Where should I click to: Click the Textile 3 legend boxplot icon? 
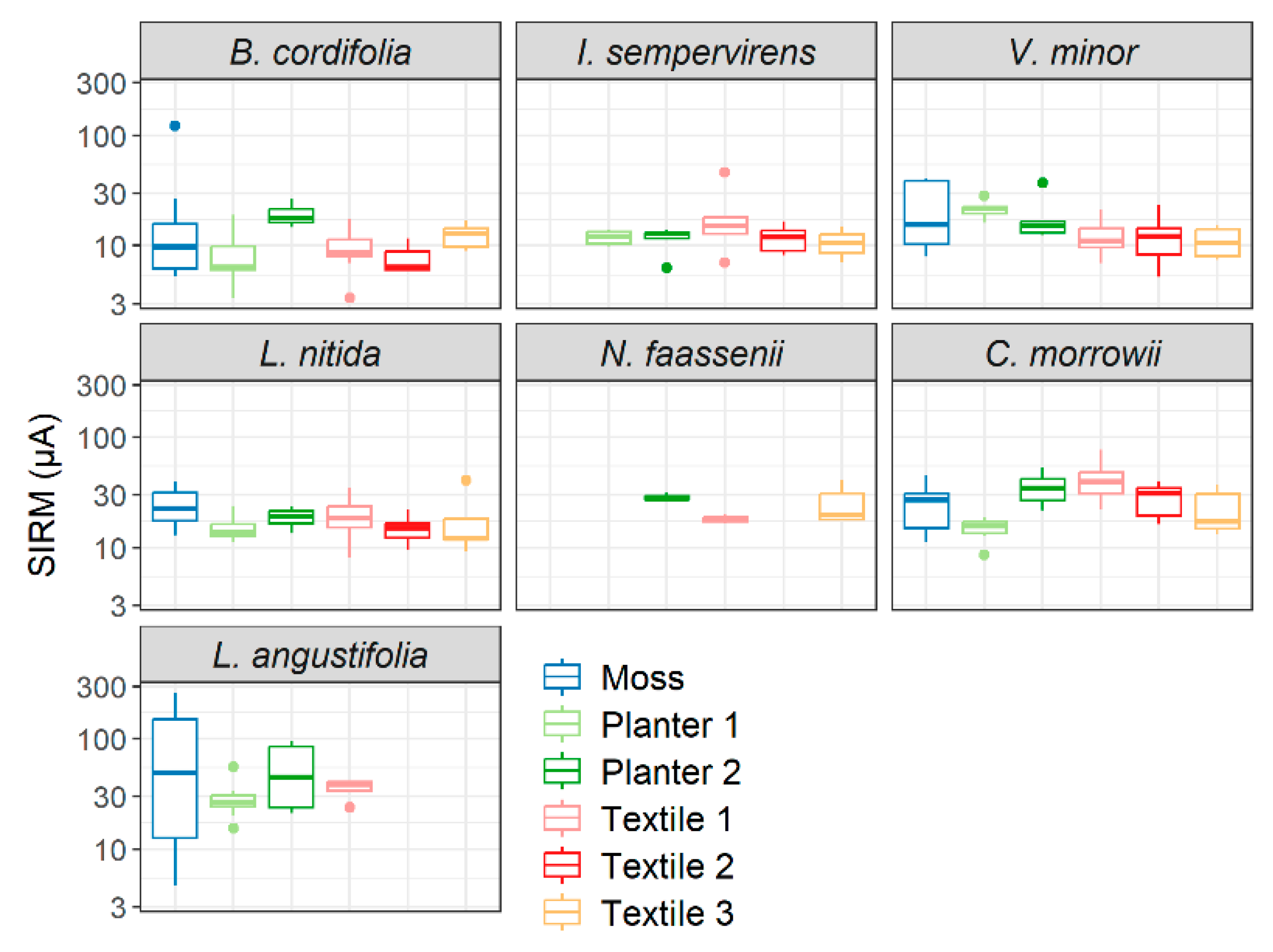tap(561, 912)
